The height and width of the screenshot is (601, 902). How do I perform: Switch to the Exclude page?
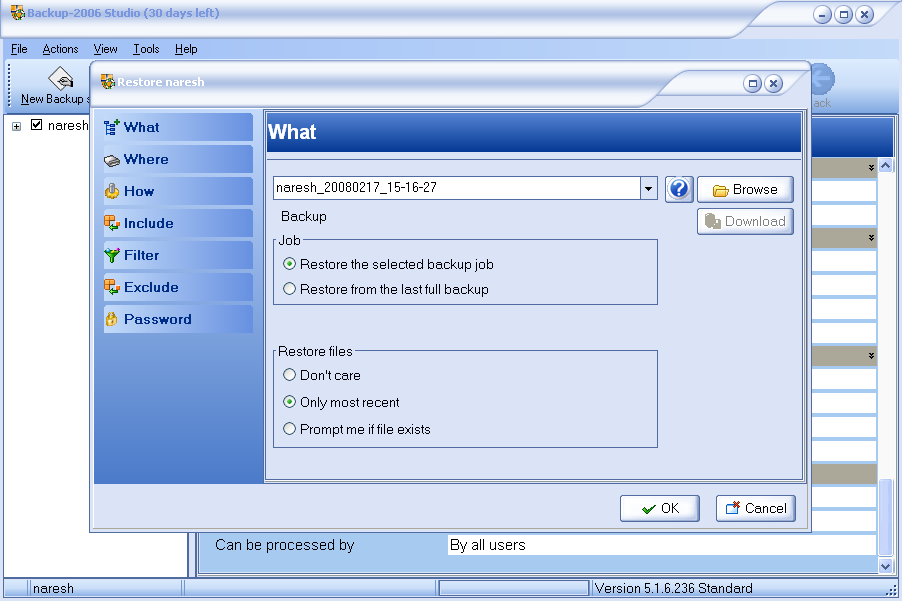pos(178,287)
